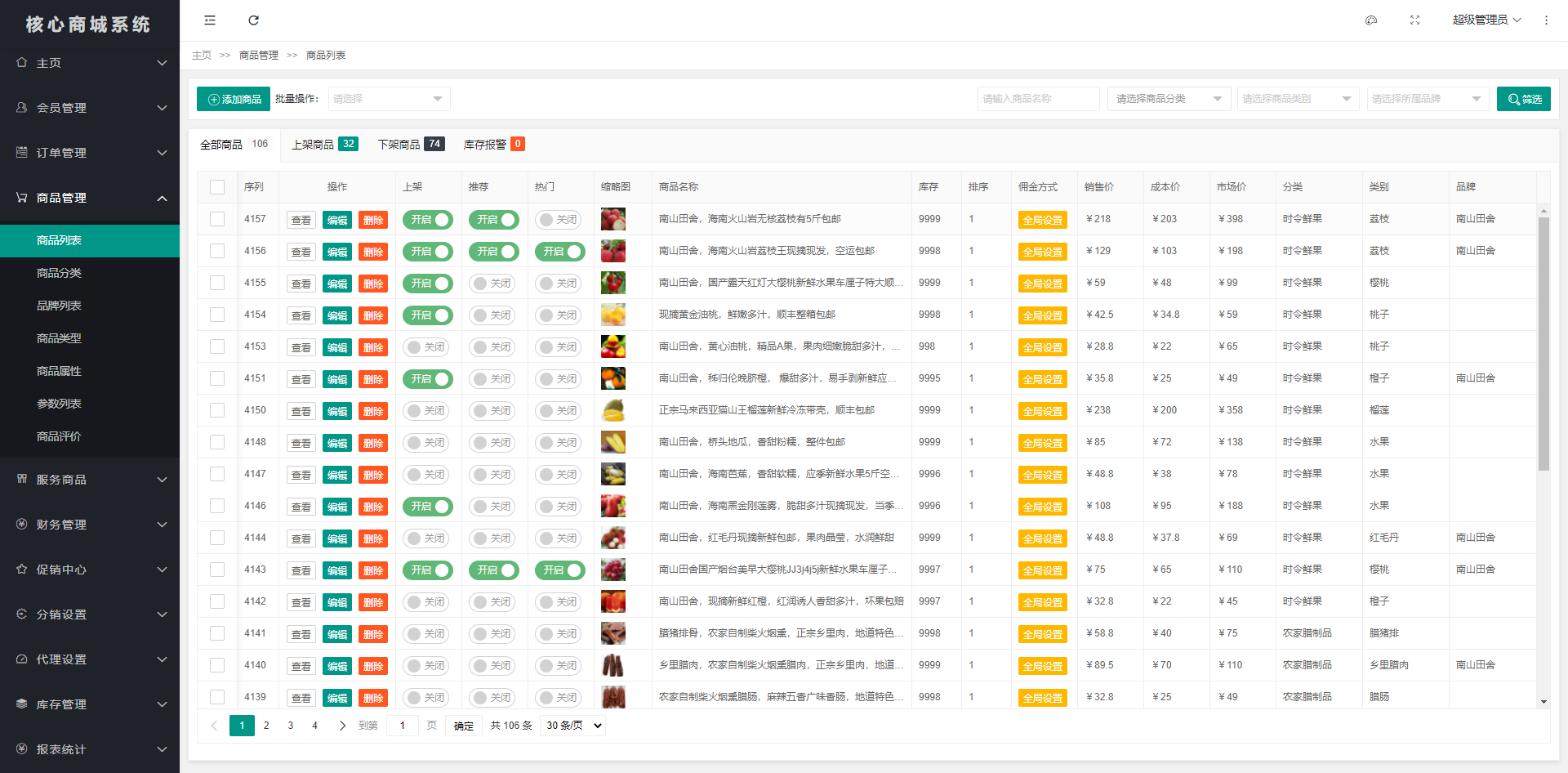Screen dimensions: 1568x773
Task: Go to the next page arrow
Action: 342,726
